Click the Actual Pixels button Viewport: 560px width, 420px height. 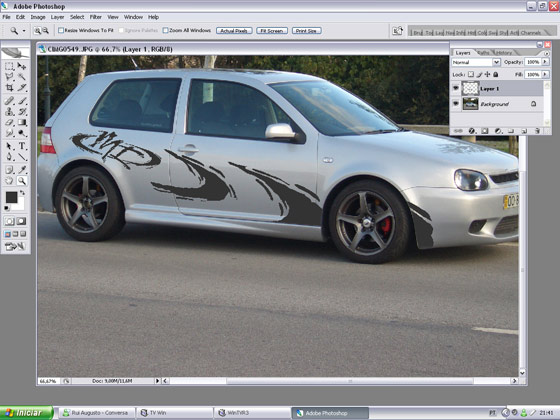(234, 31)
